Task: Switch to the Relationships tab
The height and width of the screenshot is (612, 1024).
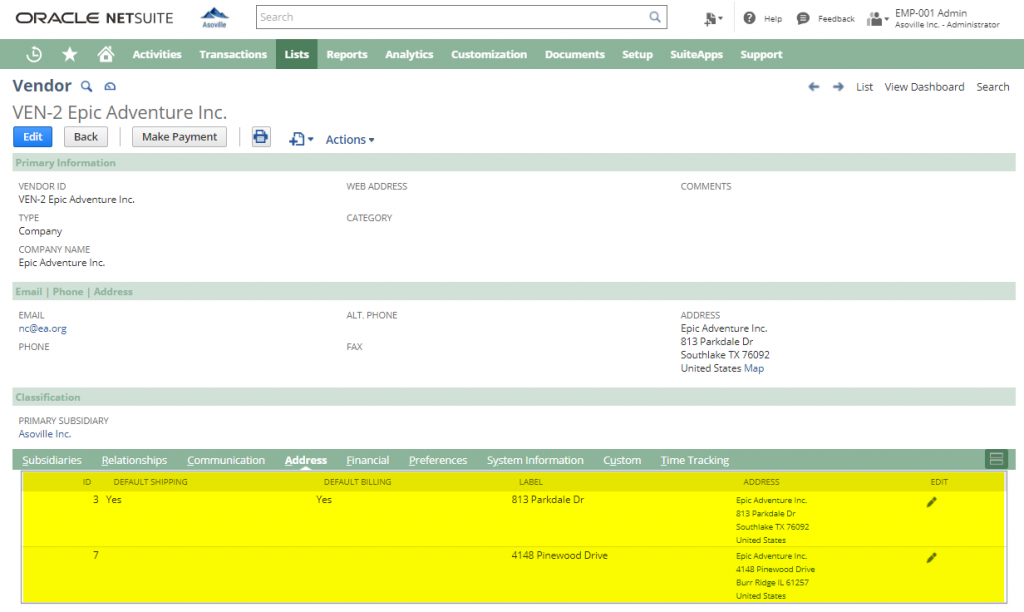Action: 134,460
